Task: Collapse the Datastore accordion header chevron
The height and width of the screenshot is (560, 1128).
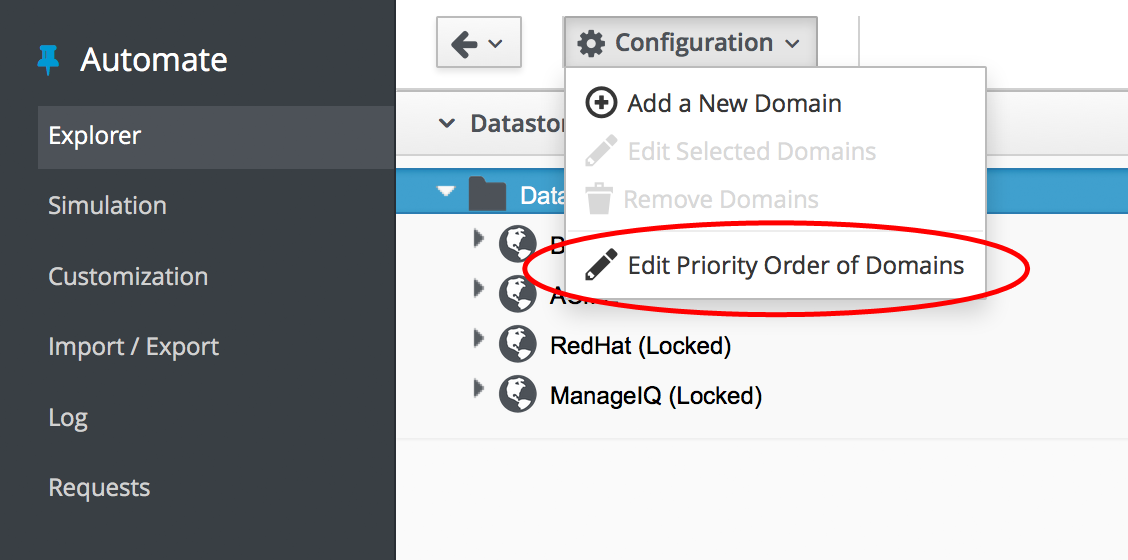Action: click(x=446, y=123)
